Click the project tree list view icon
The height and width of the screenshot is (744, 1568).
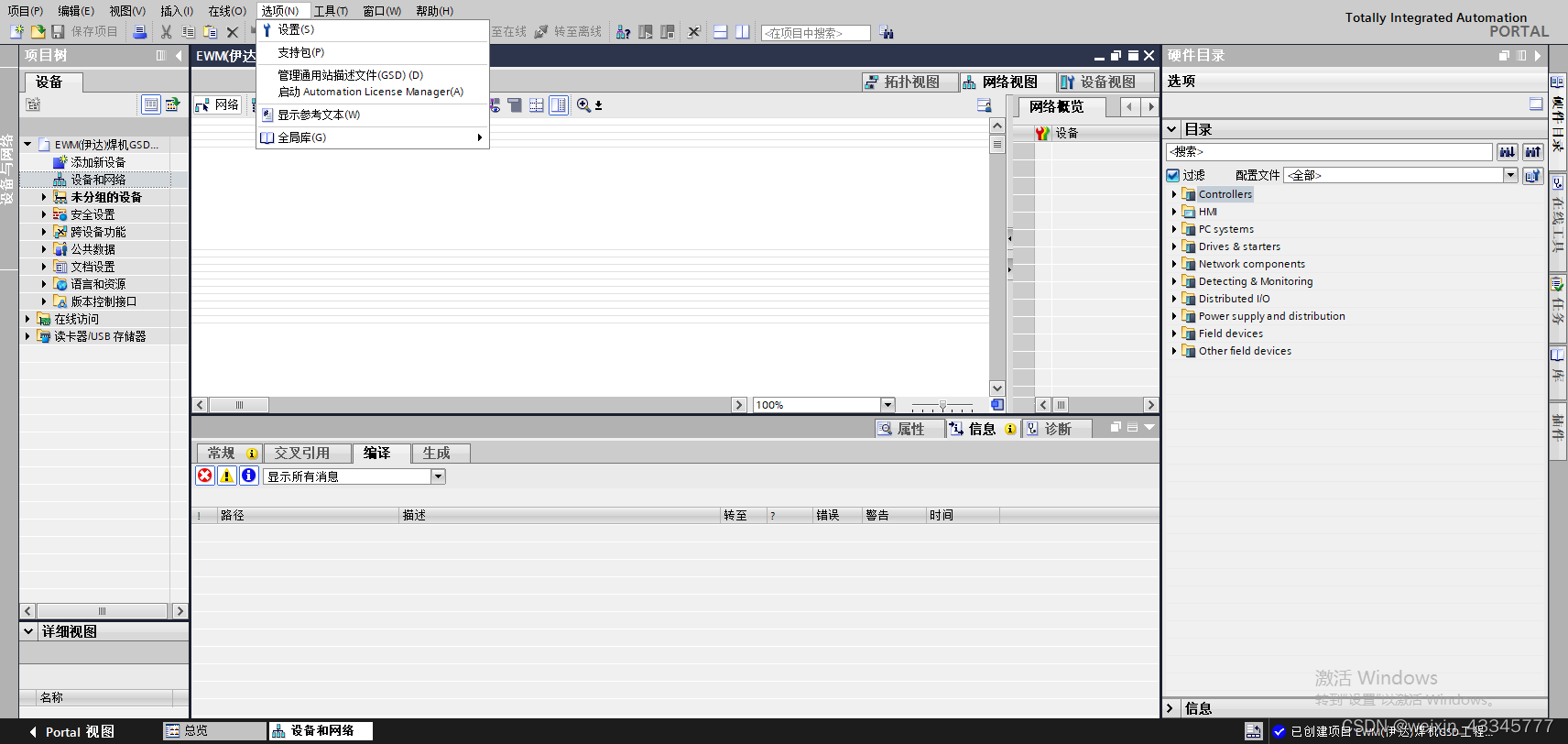click(151, 104)
